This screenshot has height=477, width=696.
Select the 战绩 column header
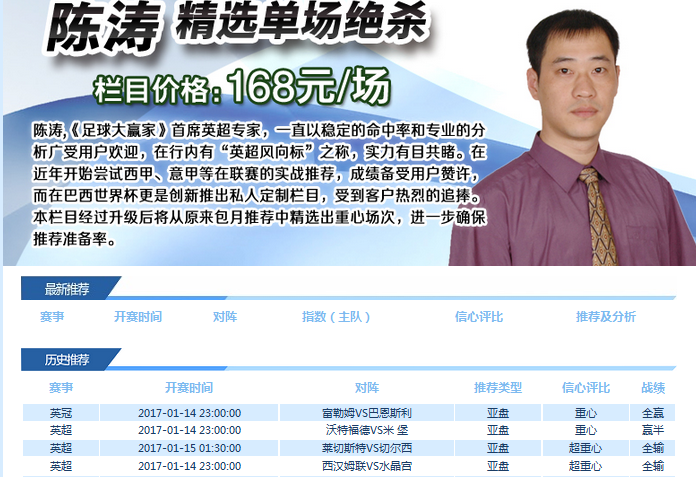[x=653, y=387]
